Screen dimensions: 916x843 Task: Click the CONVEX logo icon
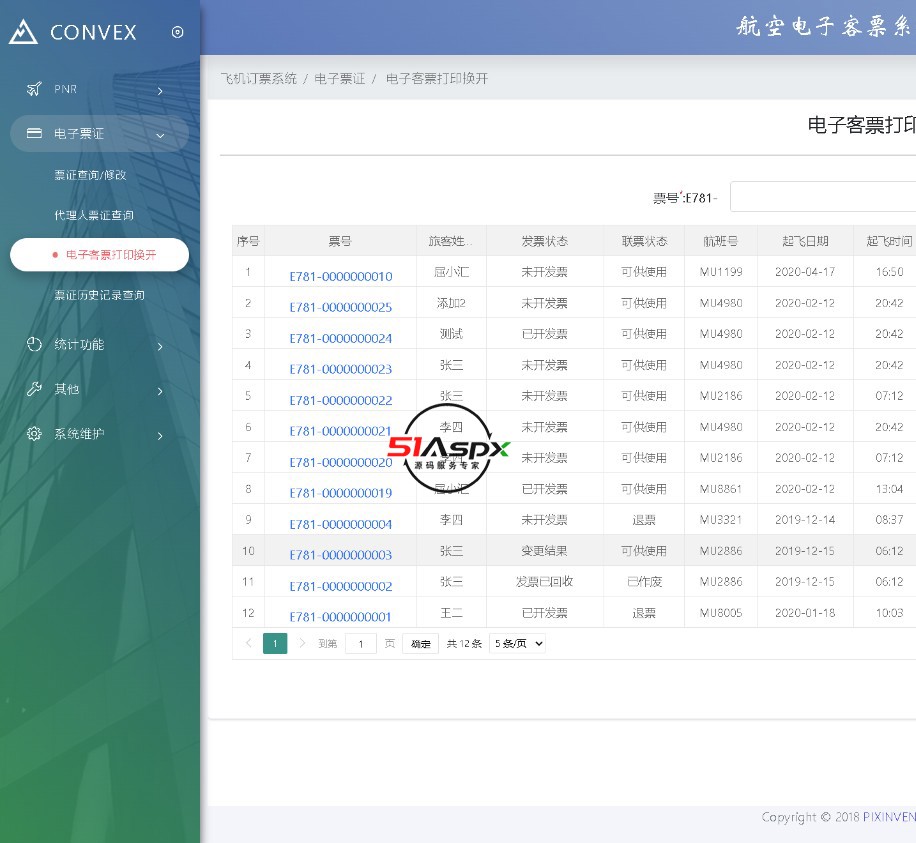(23, 32)
